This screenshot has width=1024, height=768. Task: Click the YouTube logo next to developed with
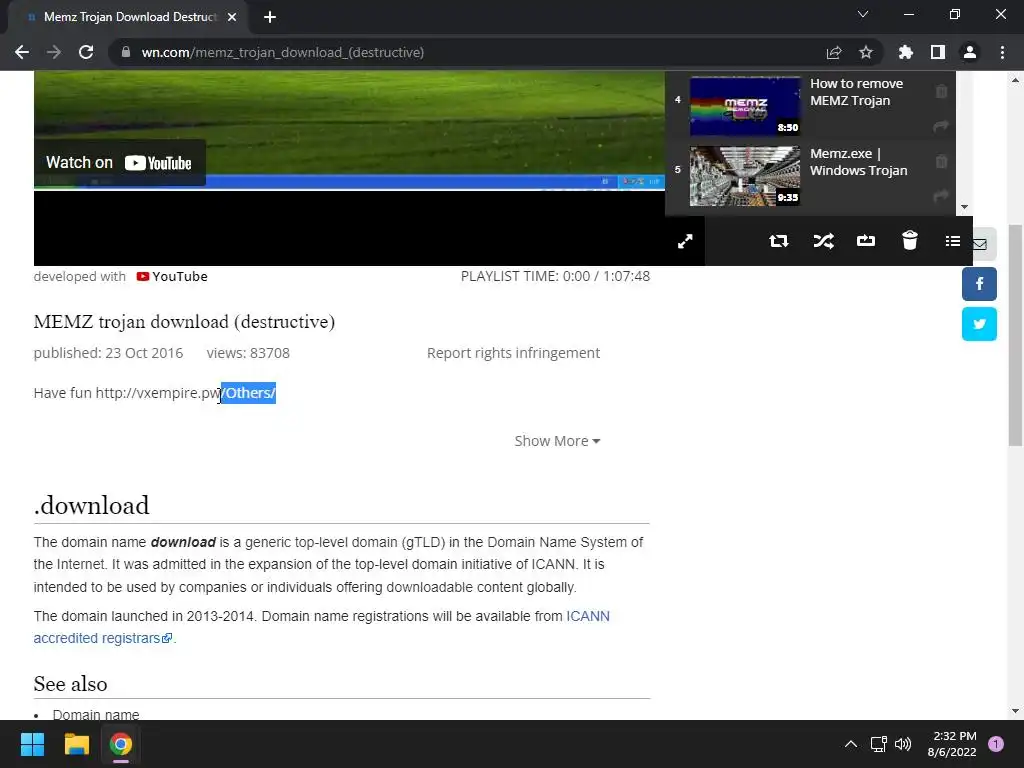pos(172,276)
